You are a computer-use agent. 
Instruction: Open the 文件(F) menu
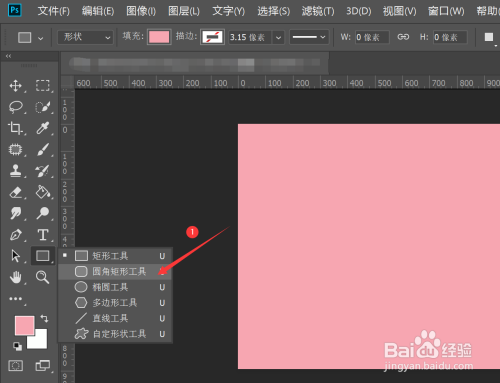point(54,11)
